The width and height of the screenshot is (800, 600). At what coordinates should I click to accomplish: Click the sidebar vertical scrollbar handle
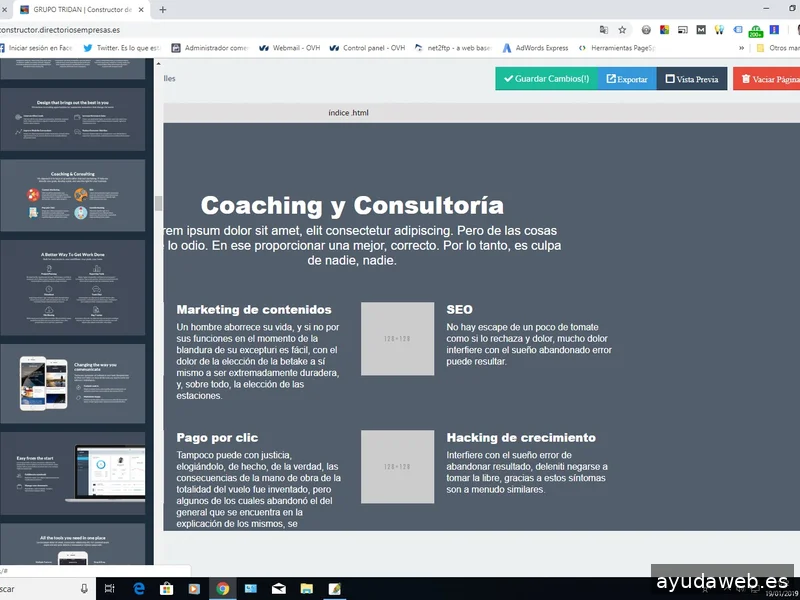point(158,203)
